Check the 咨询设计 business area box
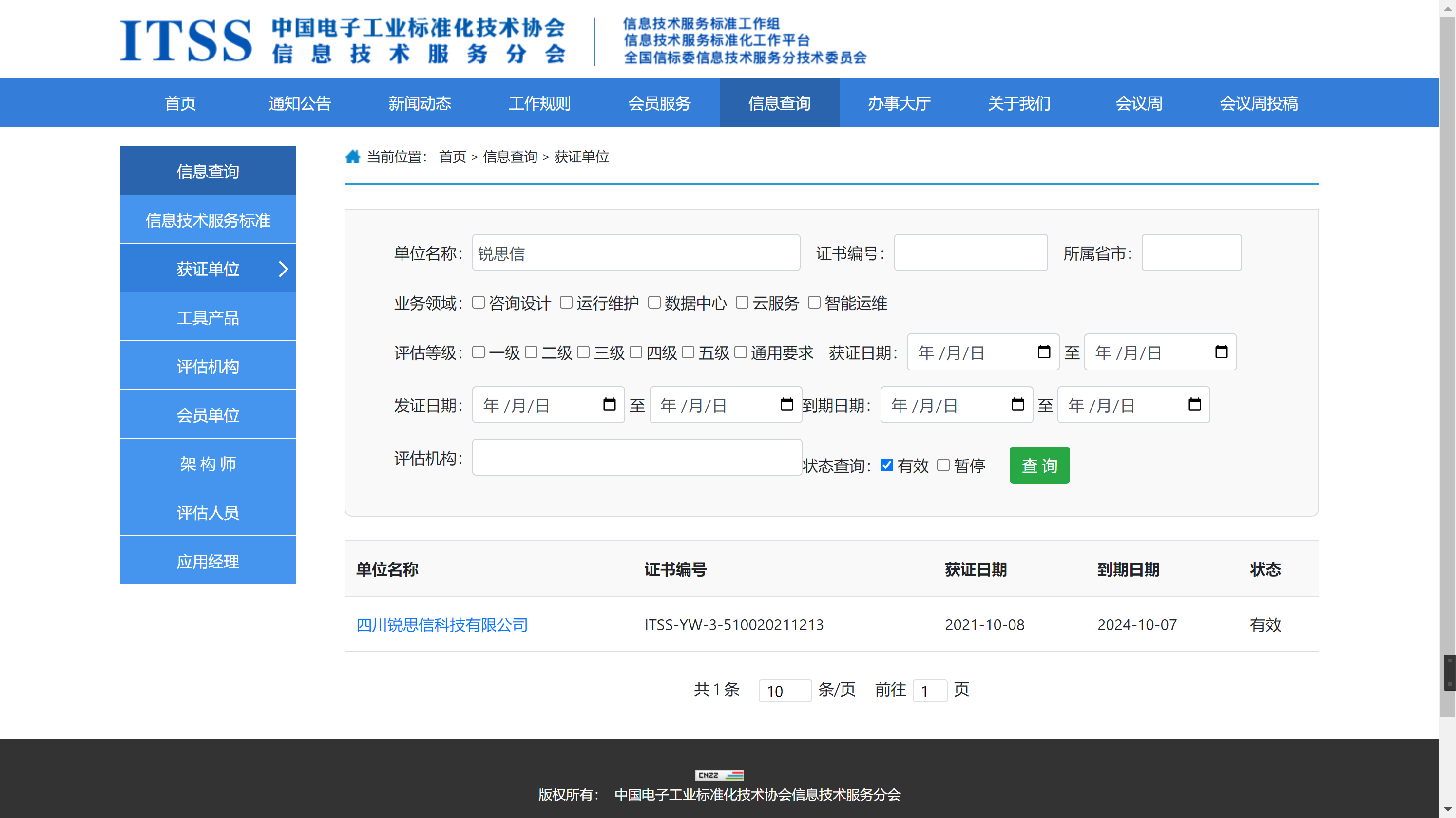 click(x=478, y=302)
